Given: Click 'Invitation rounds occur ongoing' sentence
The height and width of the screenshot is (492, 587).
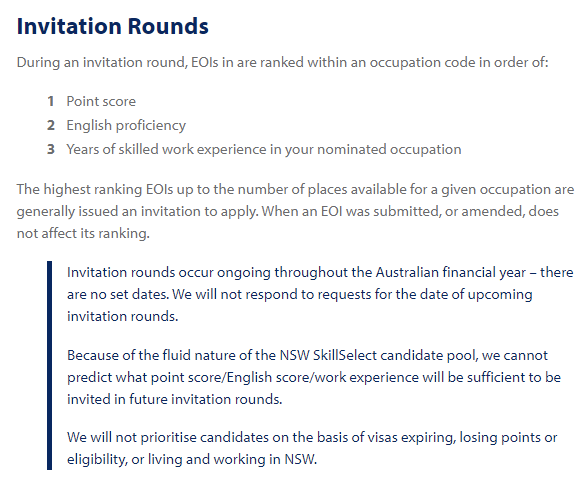Looking at the screenshot, I should pos(320,272).
